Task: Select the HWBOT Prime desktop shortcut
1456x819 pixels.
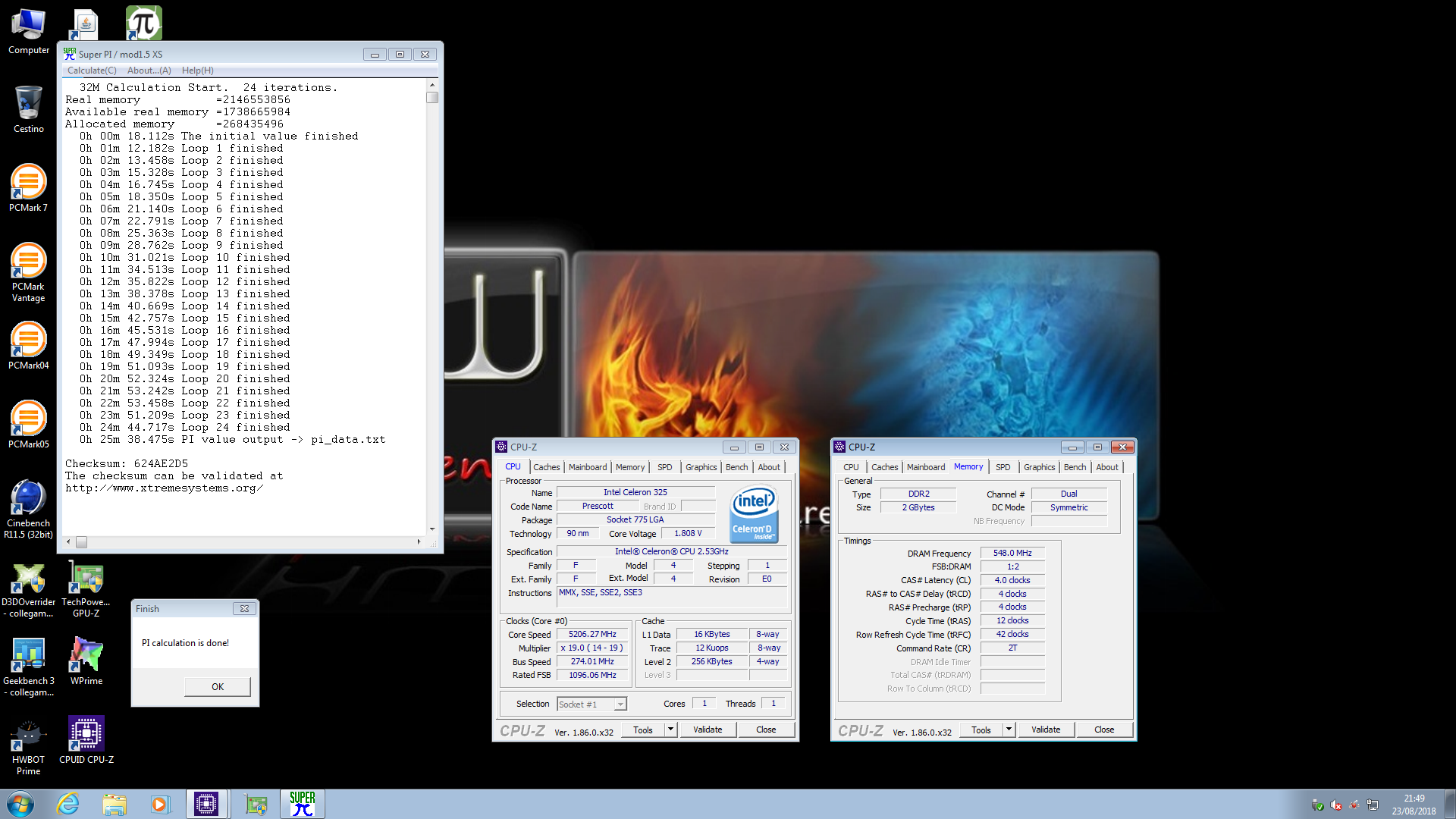Action: 29,746
